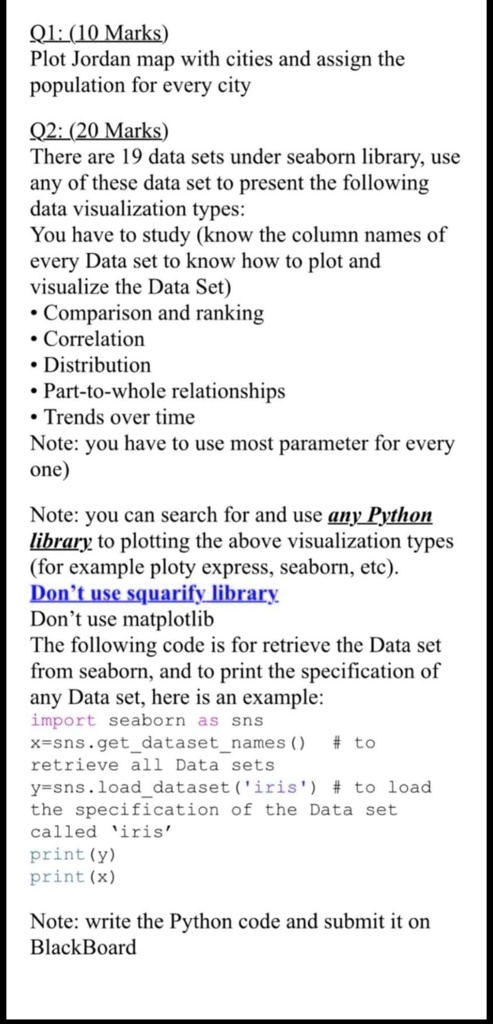Image resolution: width=493 pixels, height=1024 pixels.
Task: Click the "import seaborn as sns" code line
Action: 147,721
